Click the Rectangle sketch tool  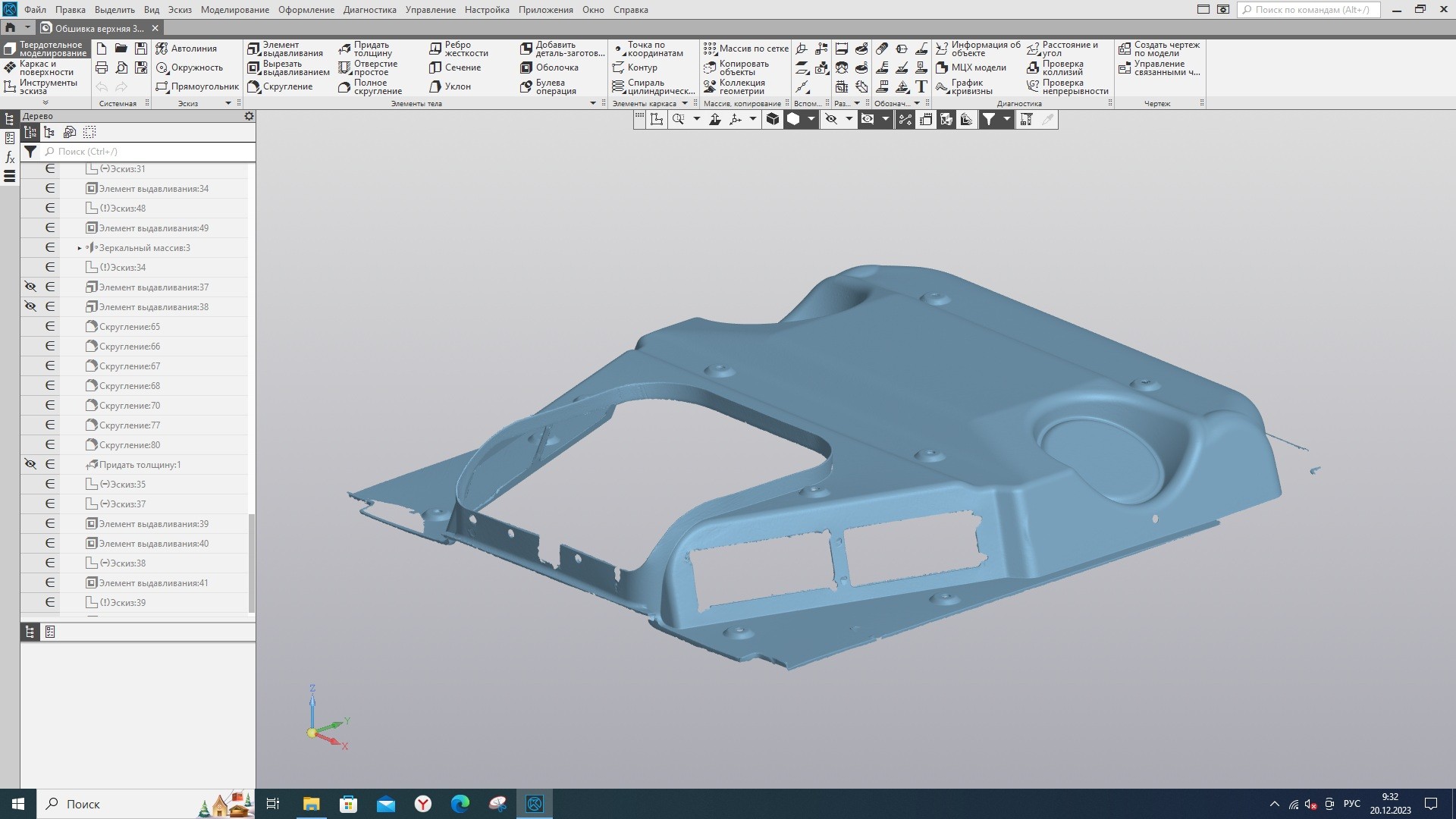(197, 86)
